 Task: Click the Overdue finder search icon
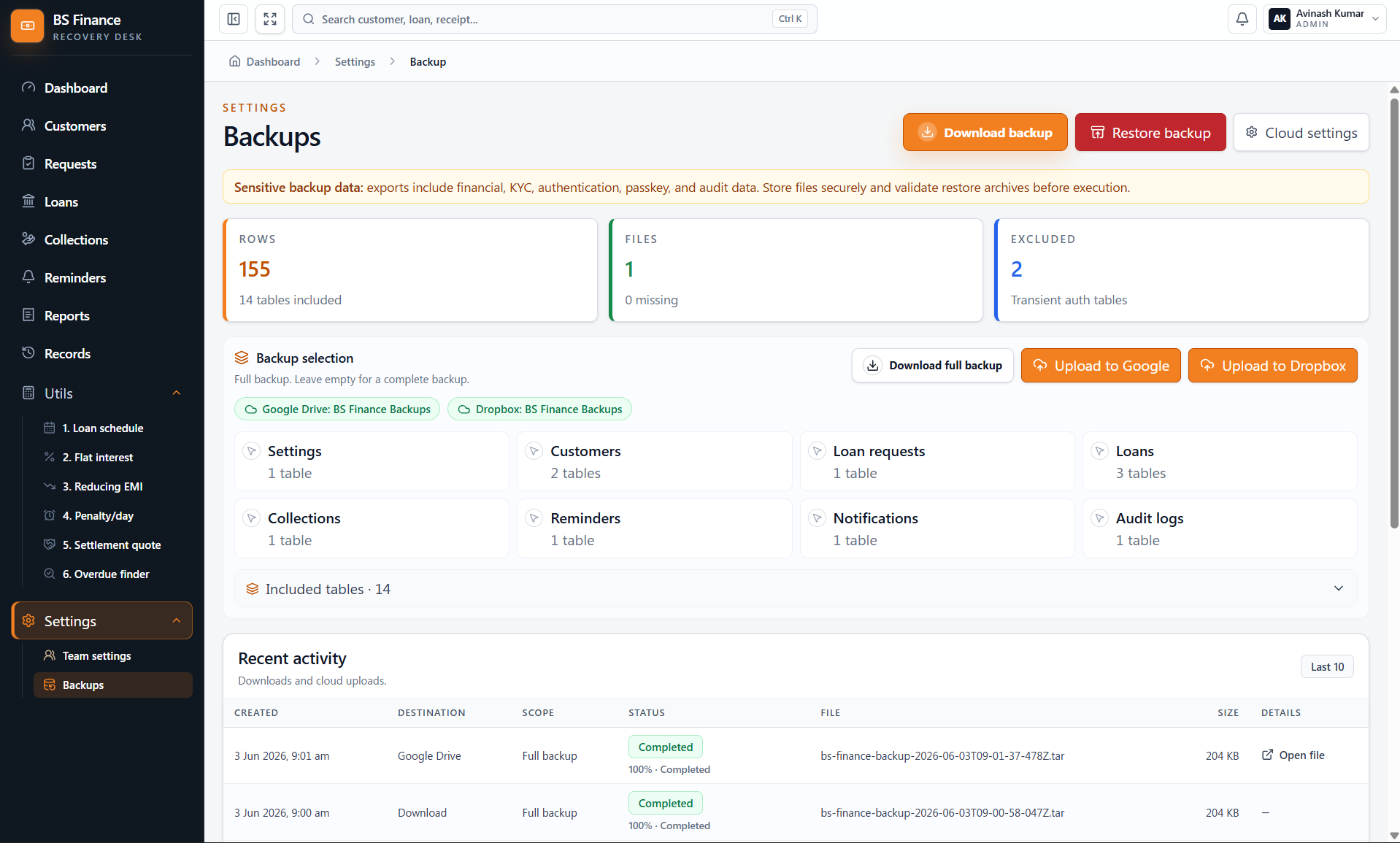[50, 574]
